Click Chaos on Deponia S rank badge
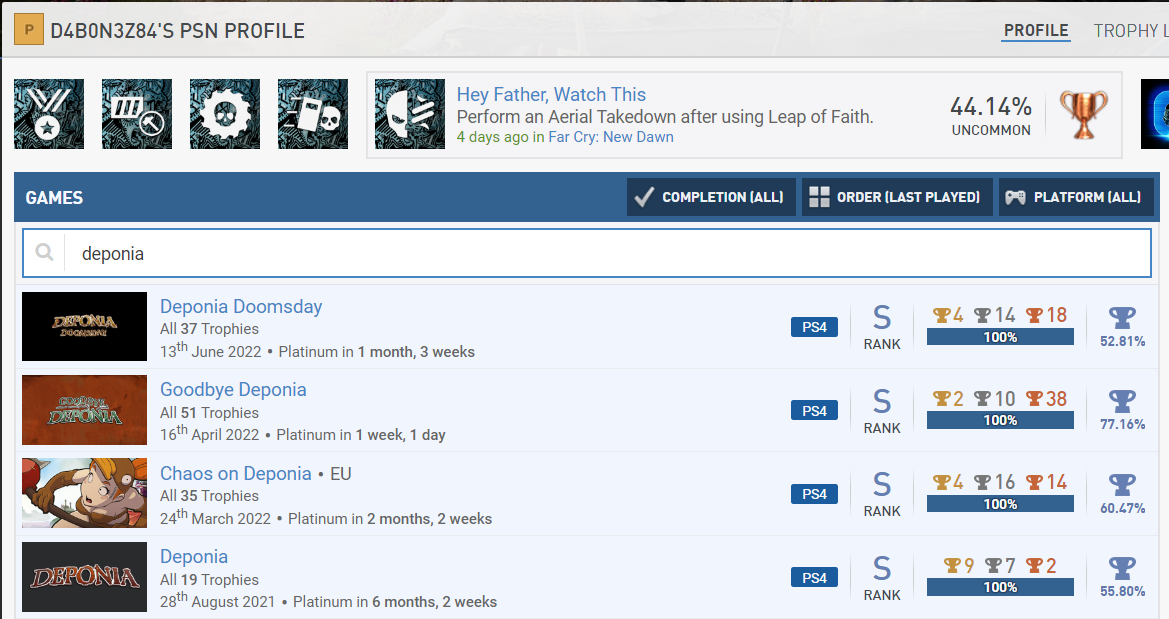 point(882,494)
